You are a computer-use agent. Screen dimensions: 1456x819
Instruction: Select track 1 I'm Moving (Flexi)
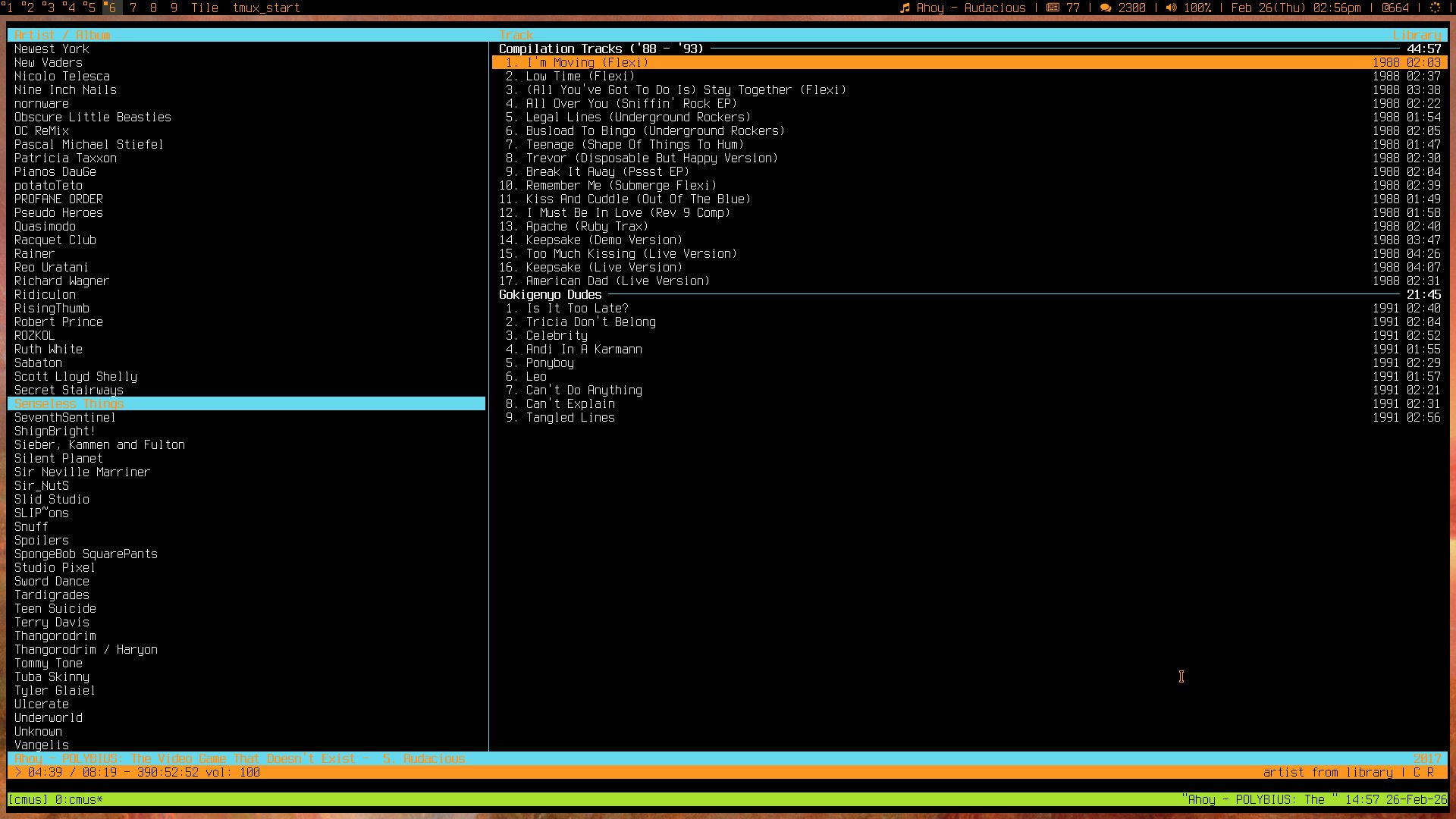pos(970,62)
